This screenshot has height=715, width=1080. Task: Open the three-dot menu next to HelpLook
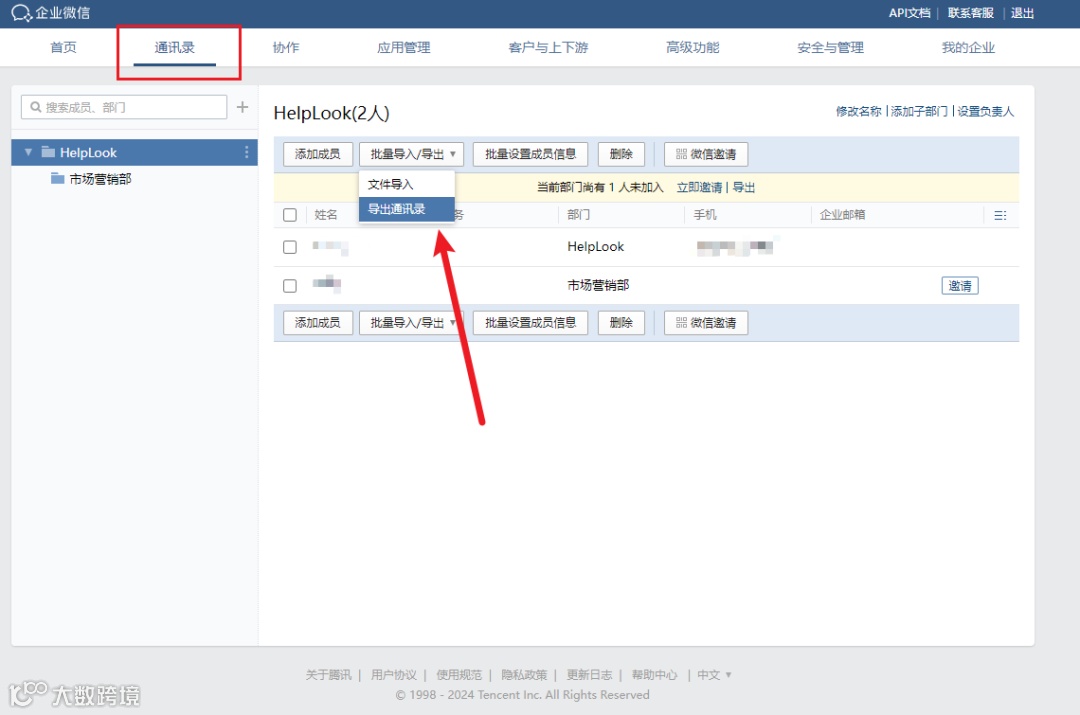pyautogui.click(x=246, y=152)
